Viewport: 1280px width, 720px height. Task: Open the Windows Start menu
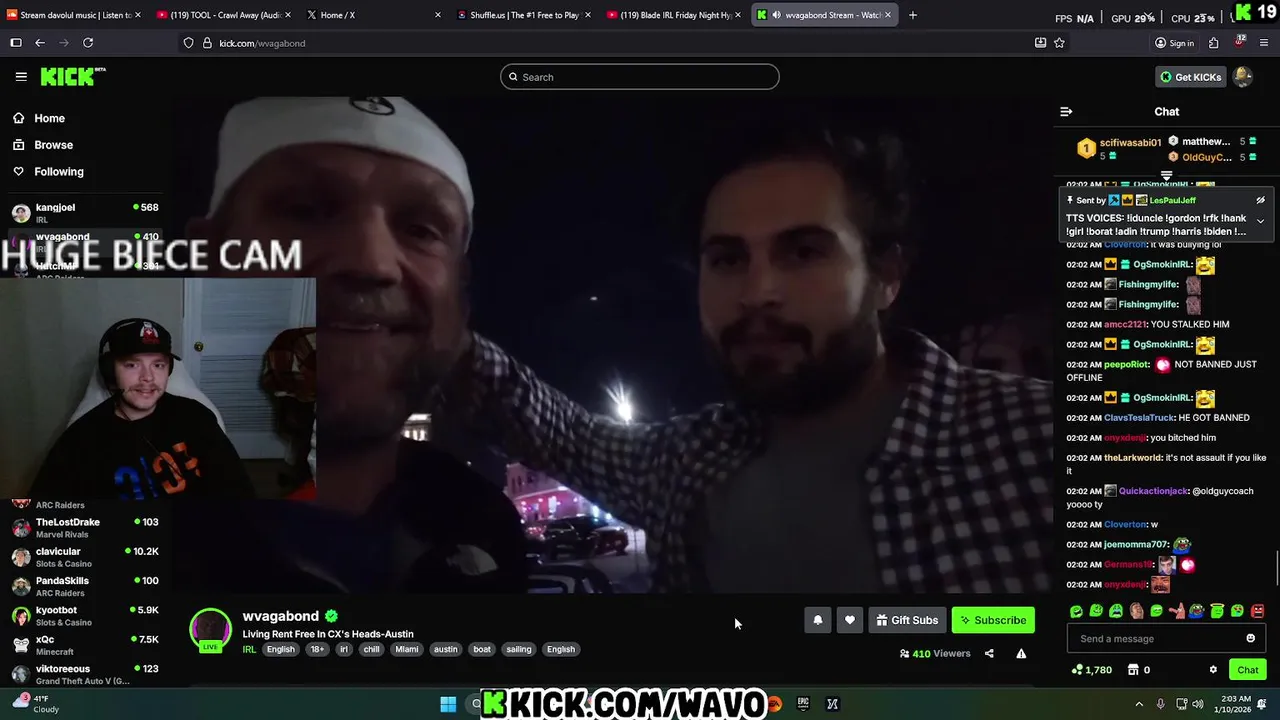[x=448, y=704]
